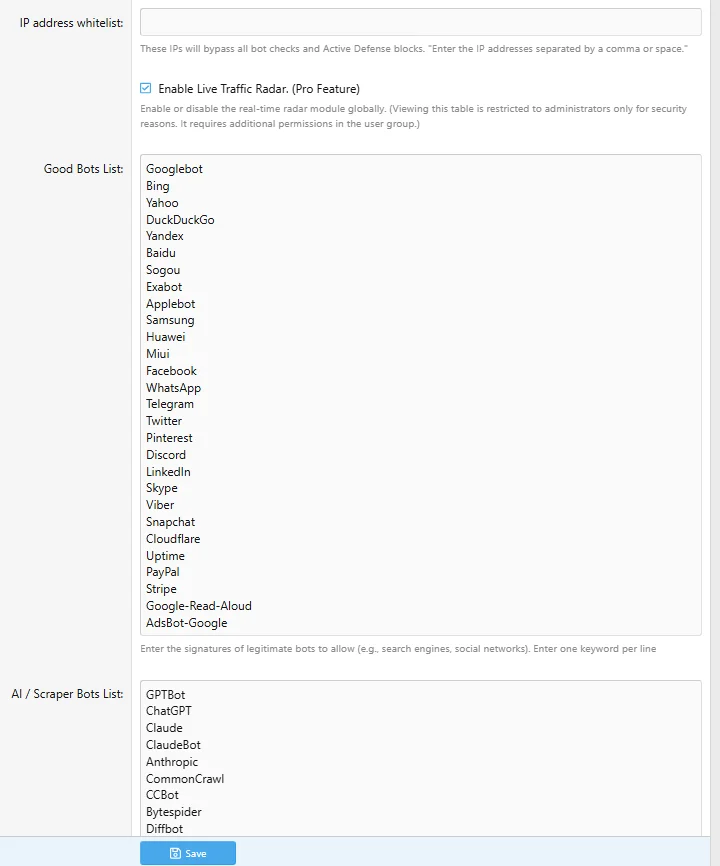Click the PayPal entry in the list

click(x=163, y=572)
